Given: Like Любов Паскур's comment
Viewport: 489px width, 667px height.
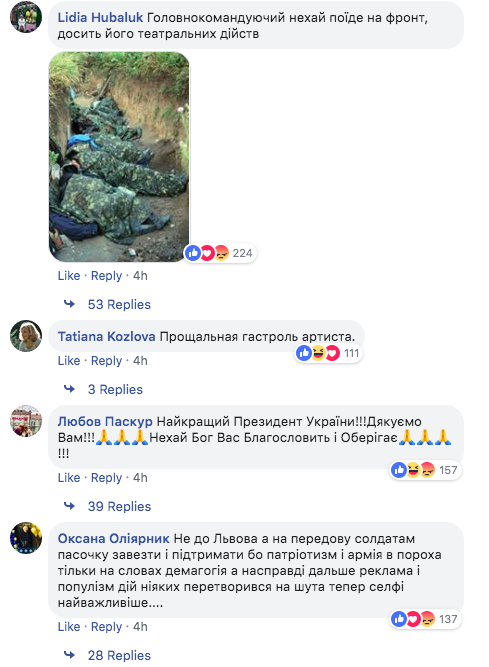Looking at the screenshot, I should pyautogui.click(x=69, y=478).
